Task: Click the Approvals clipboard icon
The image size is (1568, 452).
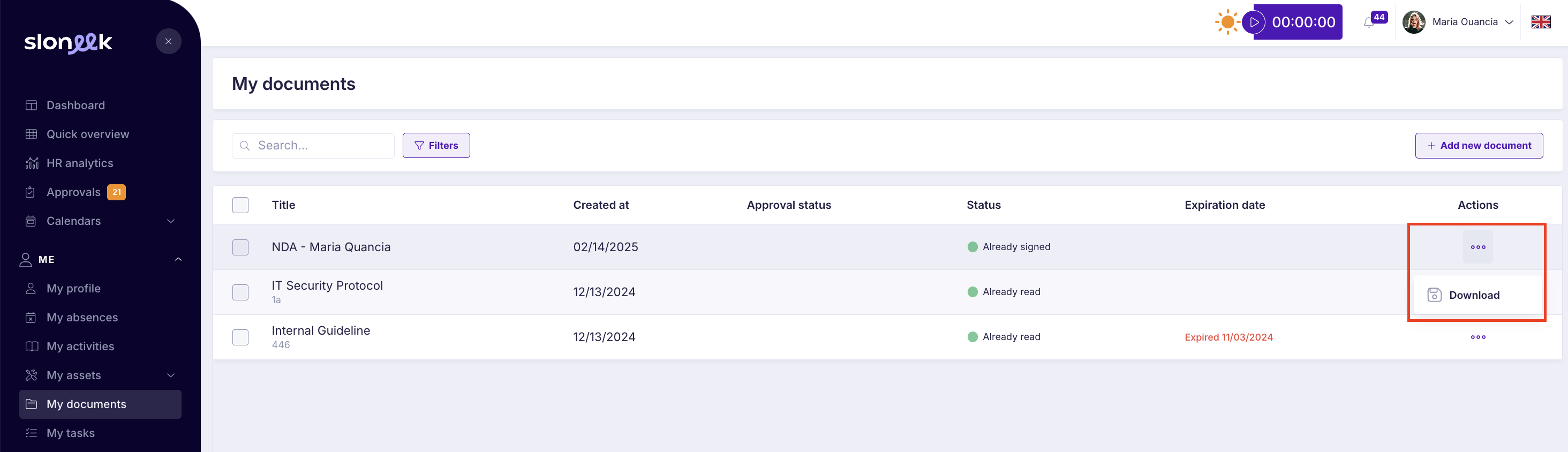Action: [31, 192]
